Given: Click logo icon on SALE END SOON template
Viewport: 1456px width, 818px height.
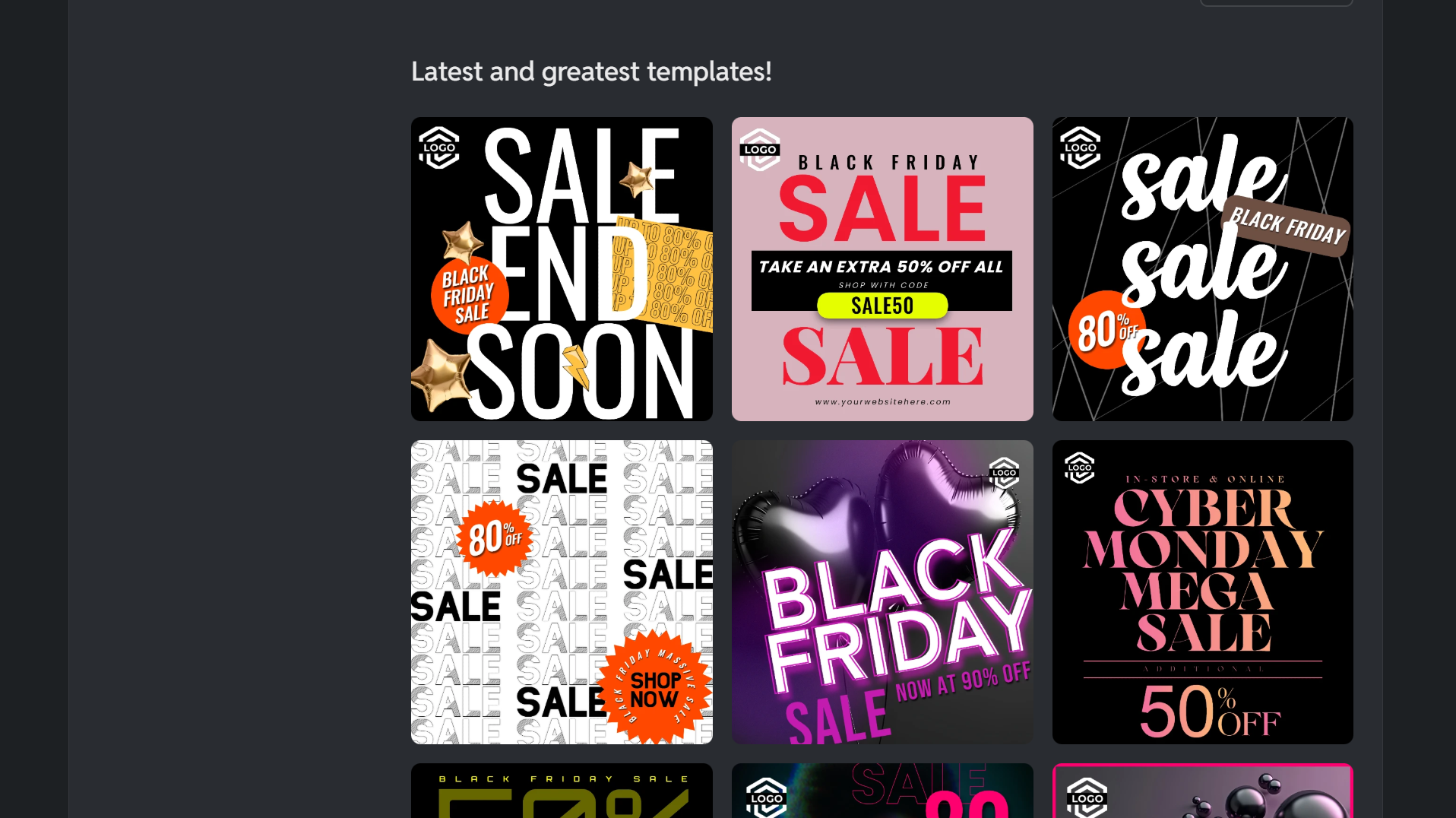Looking at the screenshot, I should click(439, 147).
